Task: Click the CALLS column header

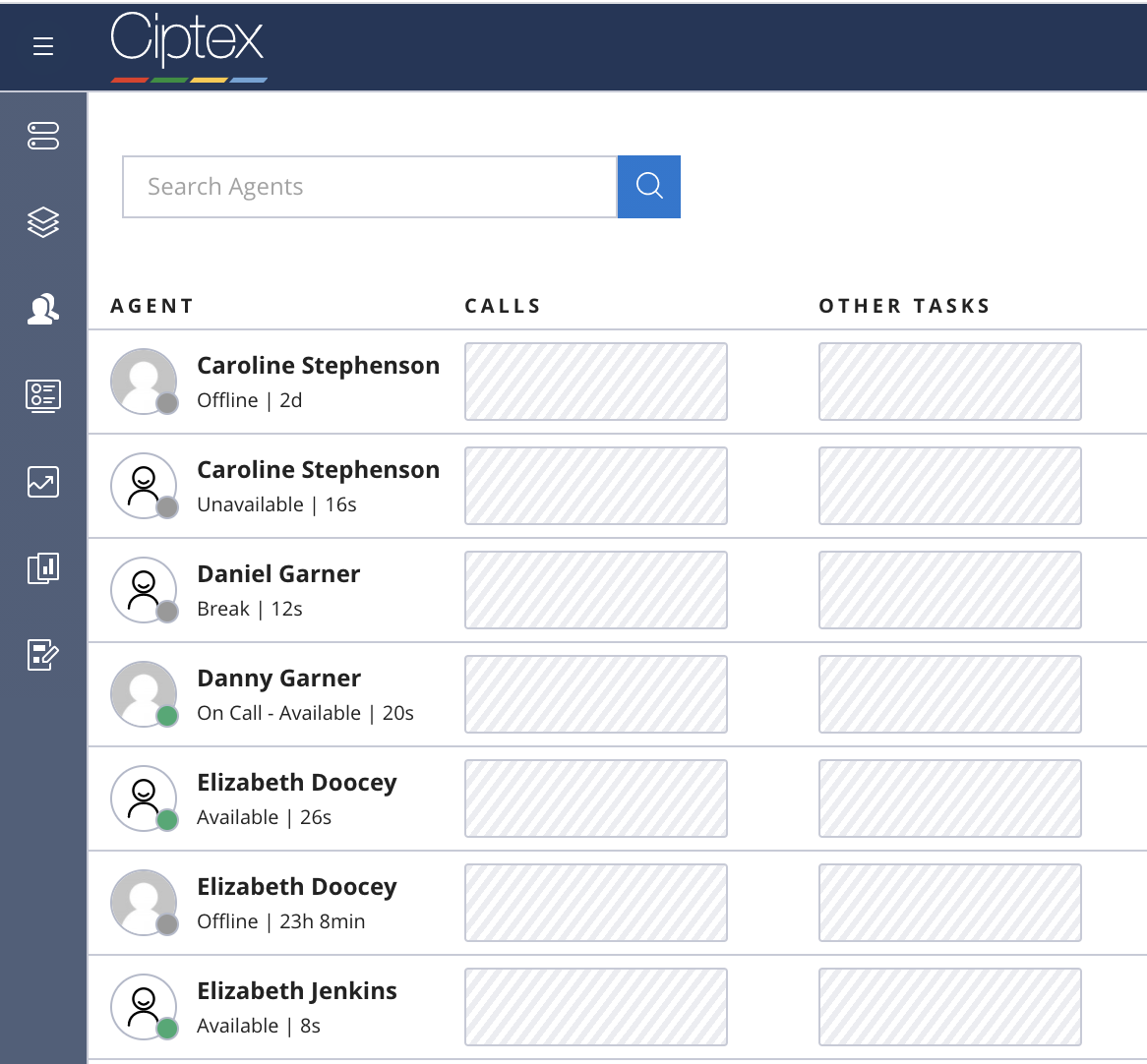Action: tap(503, 306)
